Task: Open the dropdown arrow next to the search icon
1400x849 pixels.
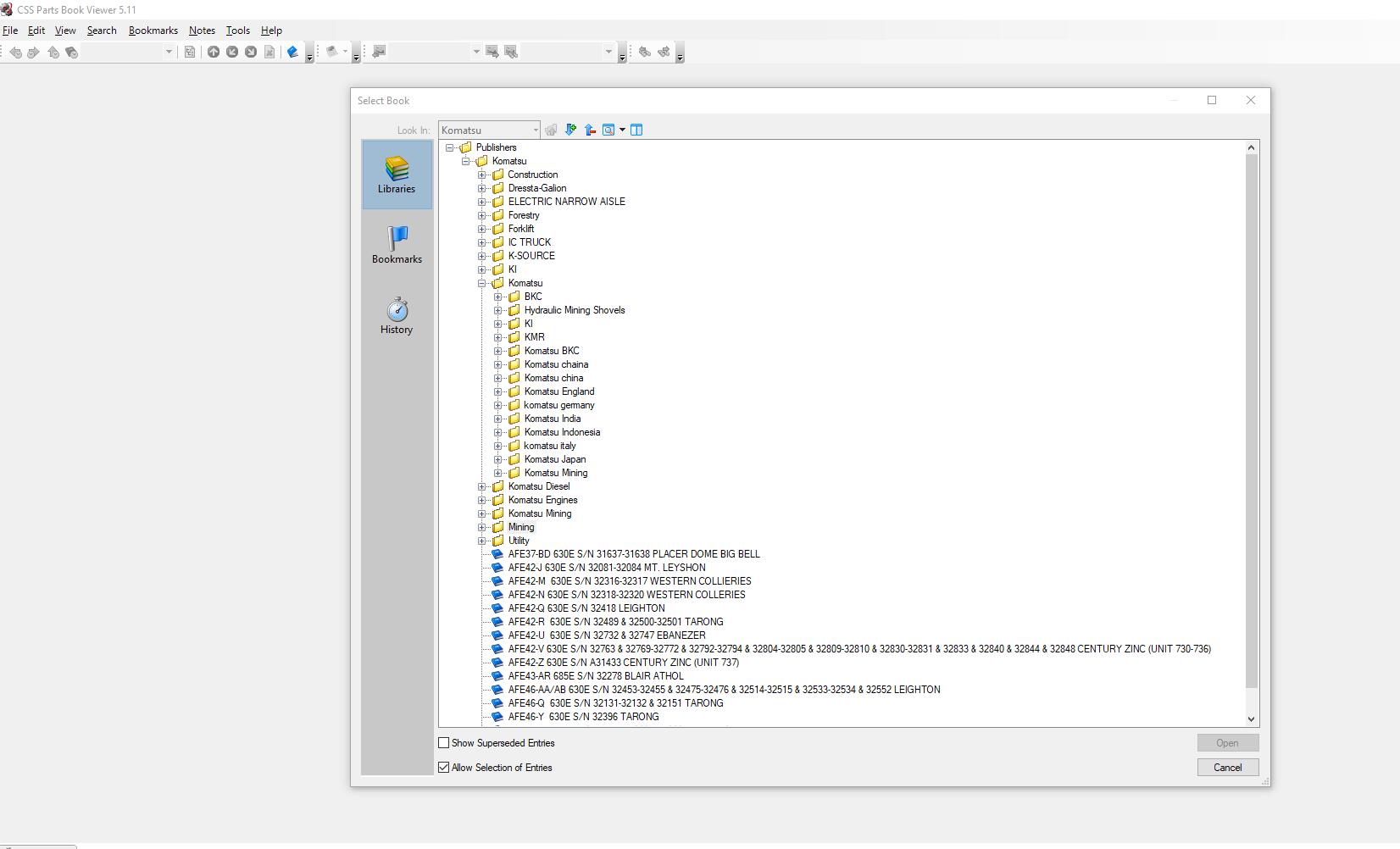Action: point(622,130)
